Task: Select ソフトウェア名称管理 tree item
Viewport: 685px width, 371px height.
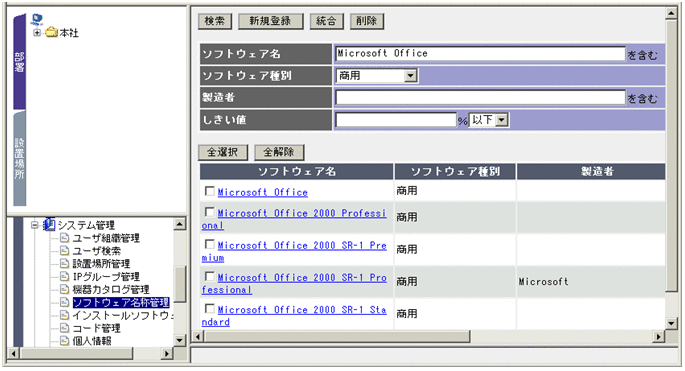Action: pos(121,302)
